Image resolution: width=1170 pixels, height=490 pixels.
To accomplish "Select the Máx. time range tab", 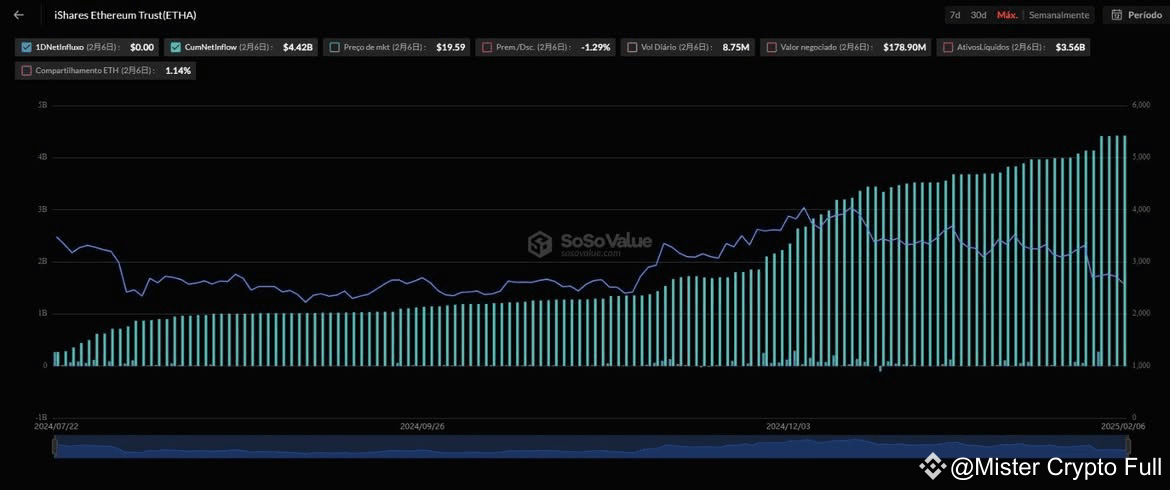I will (x=1007, y=15).
